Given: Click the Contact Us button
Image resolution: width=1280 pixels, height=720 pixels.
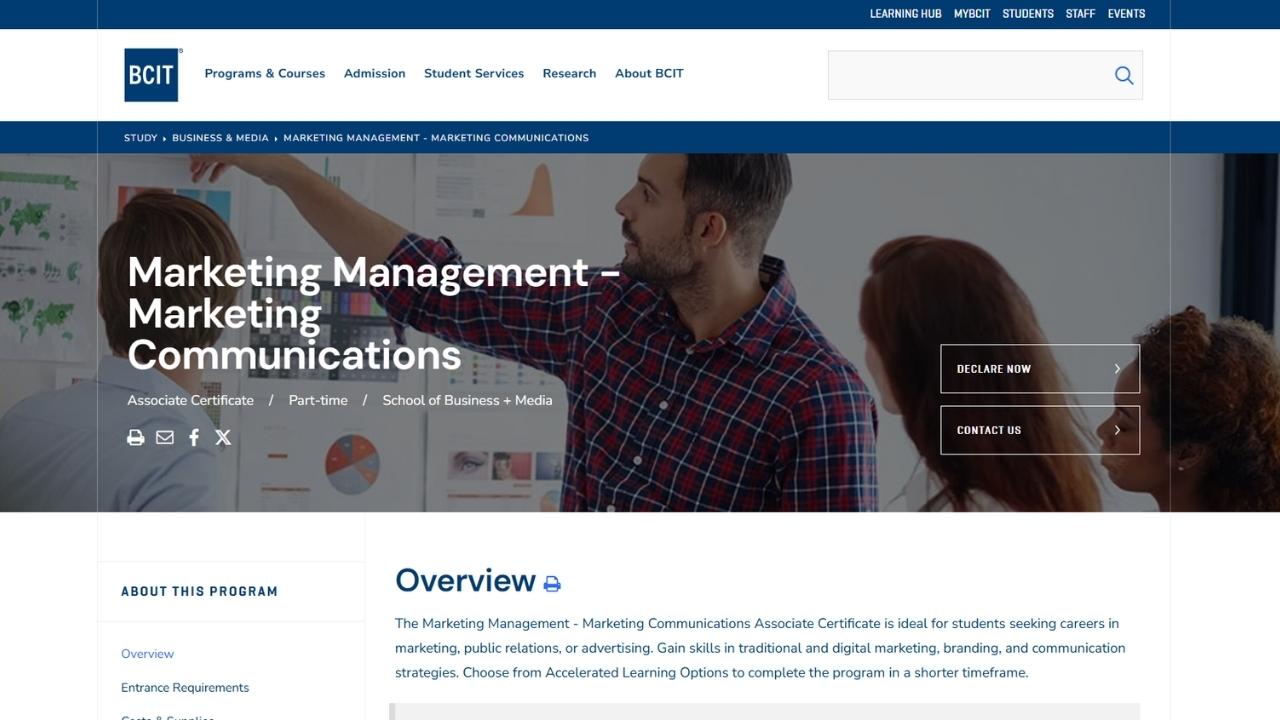Looking at the screenshot, I should 1040,430.
